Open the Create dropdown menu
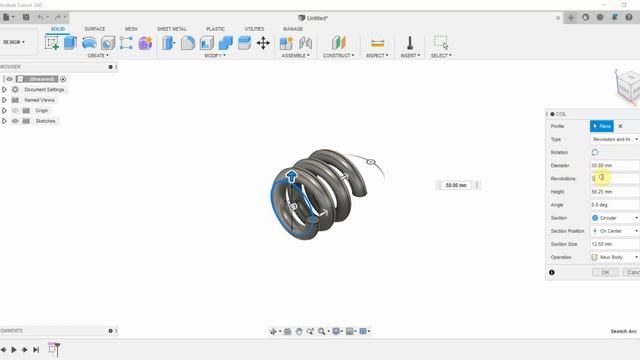 click(x=98, y=56)
